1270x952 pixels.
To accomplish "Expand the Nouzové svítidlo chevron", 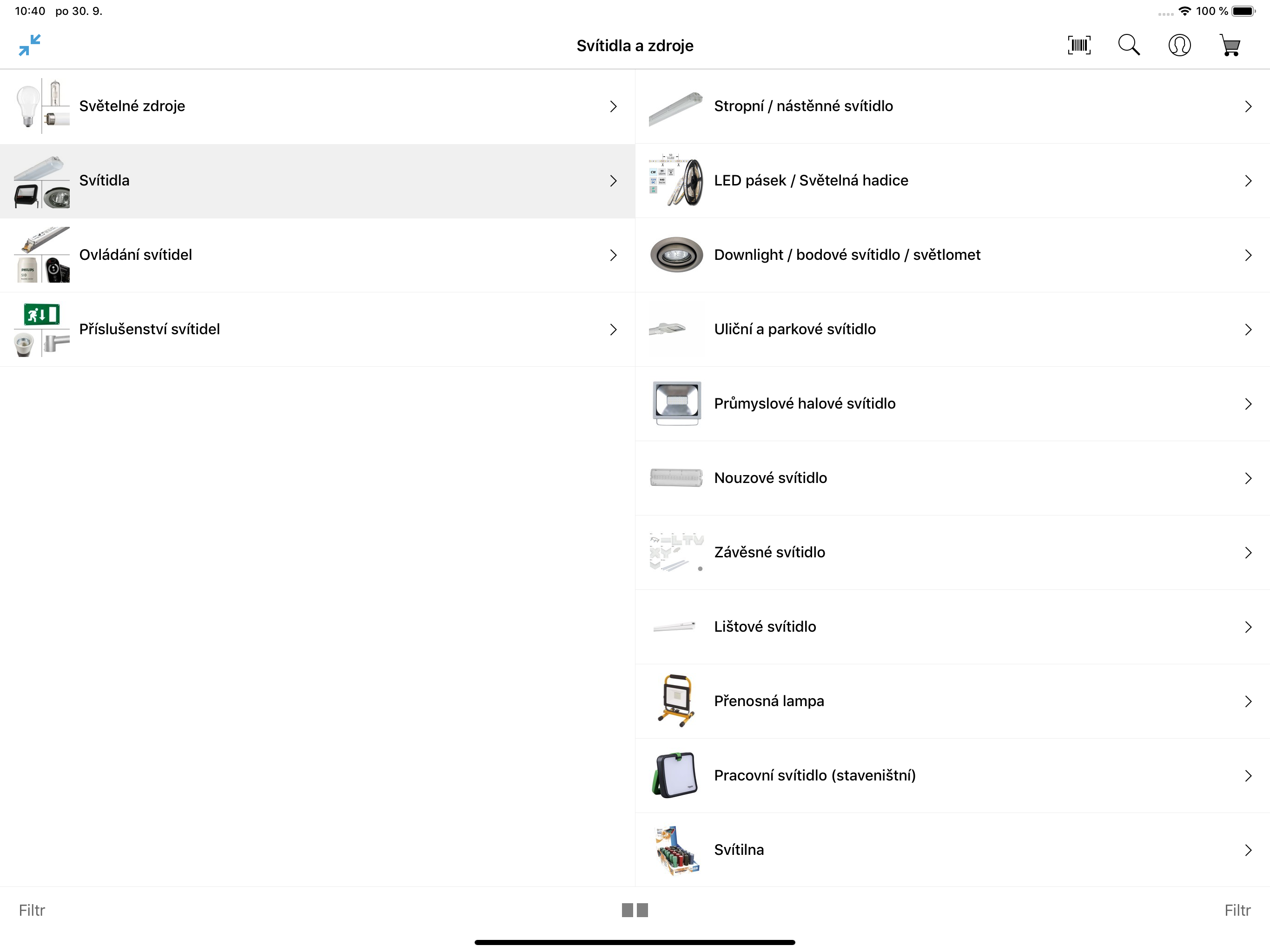I will click(x=1248, y=478).
